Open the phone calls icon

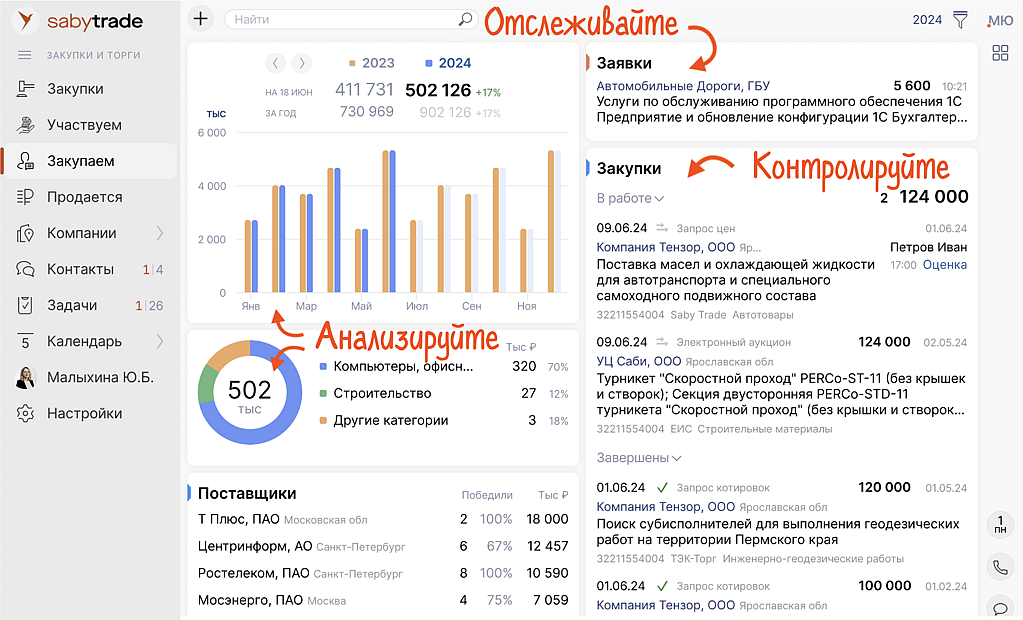1000,567
